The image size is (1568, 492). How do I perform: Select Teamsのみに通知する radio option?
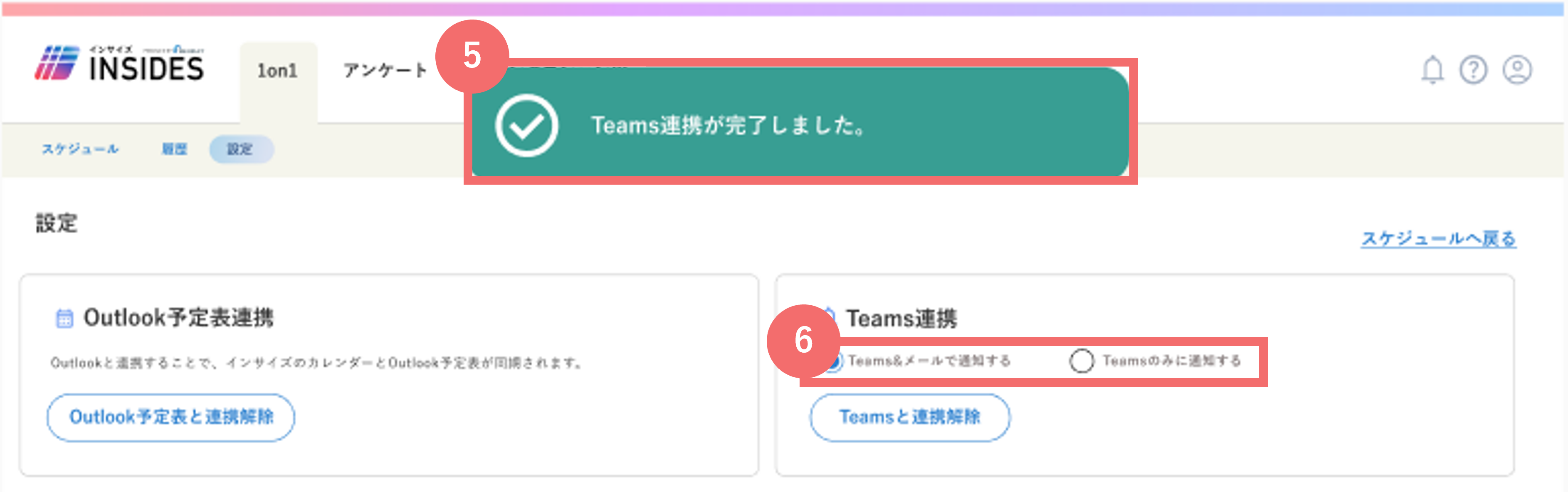[1082, 361]
